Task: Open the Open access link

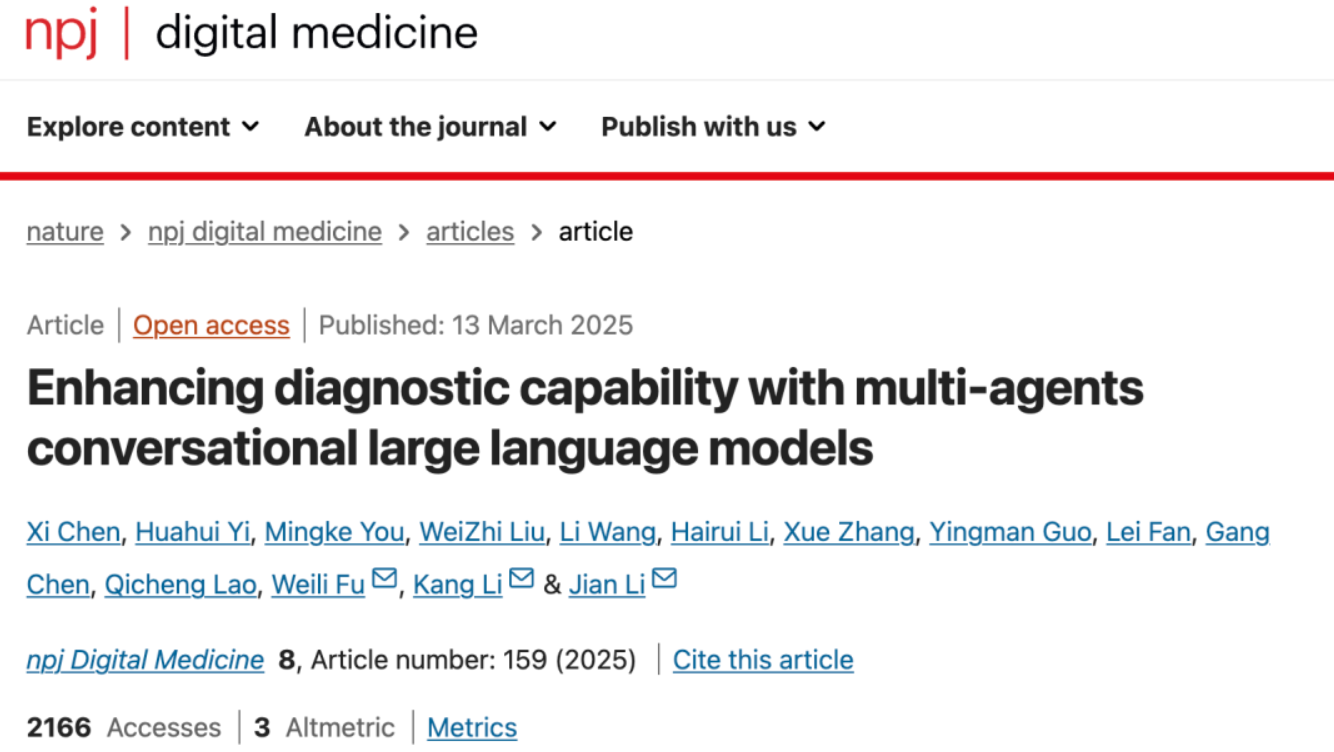Action: pos(211,326)
